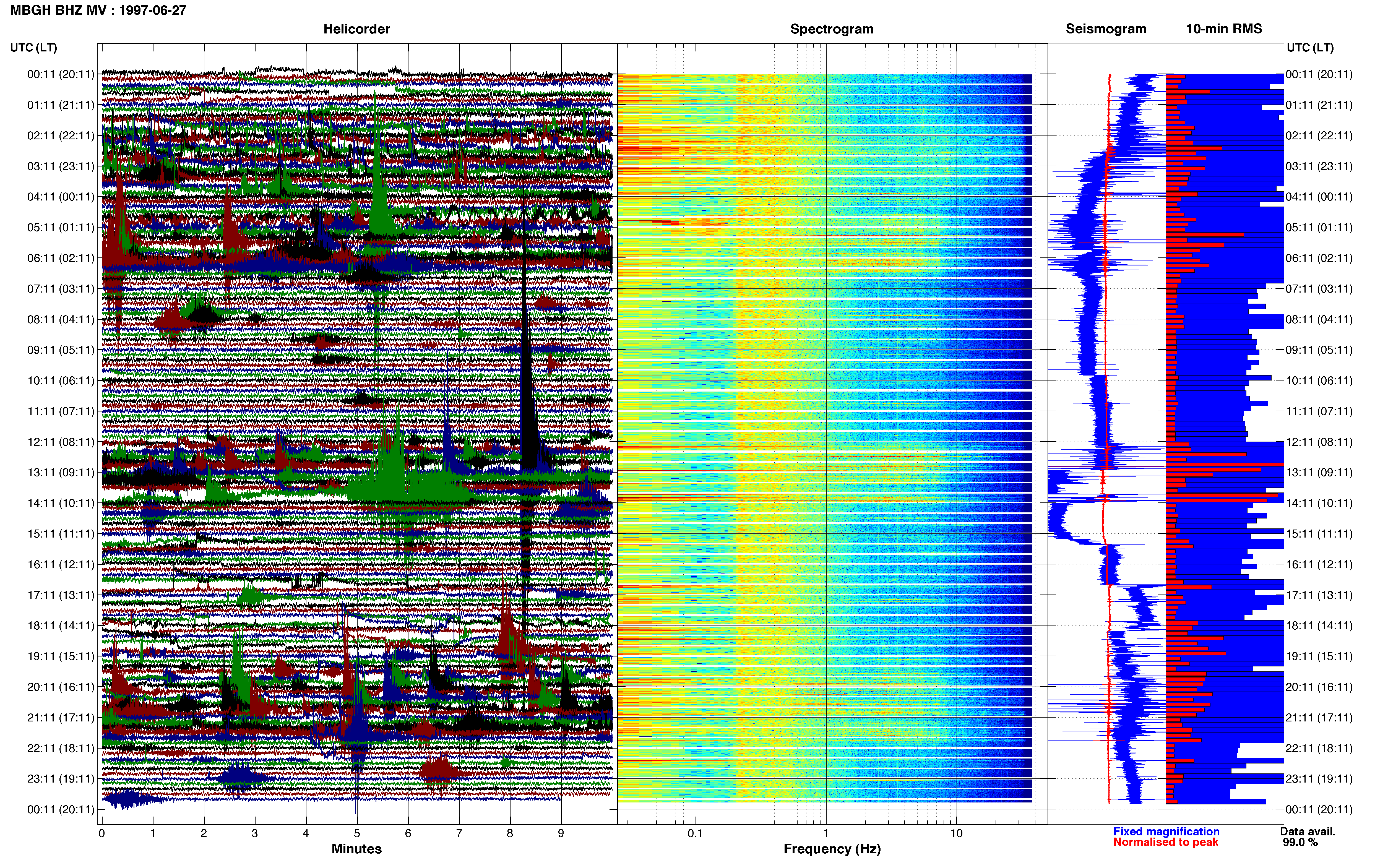Click the '0.1' frequency tick label
This screenshot has width=1388, height=868.
695,833
